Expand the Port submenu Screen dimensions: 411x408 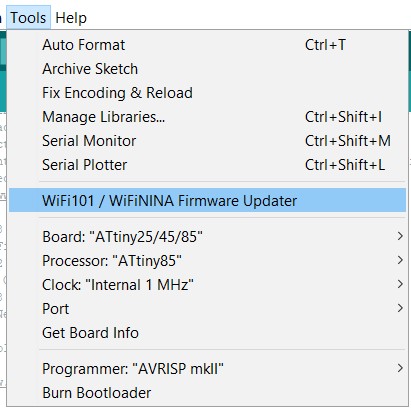click(207, 309)
